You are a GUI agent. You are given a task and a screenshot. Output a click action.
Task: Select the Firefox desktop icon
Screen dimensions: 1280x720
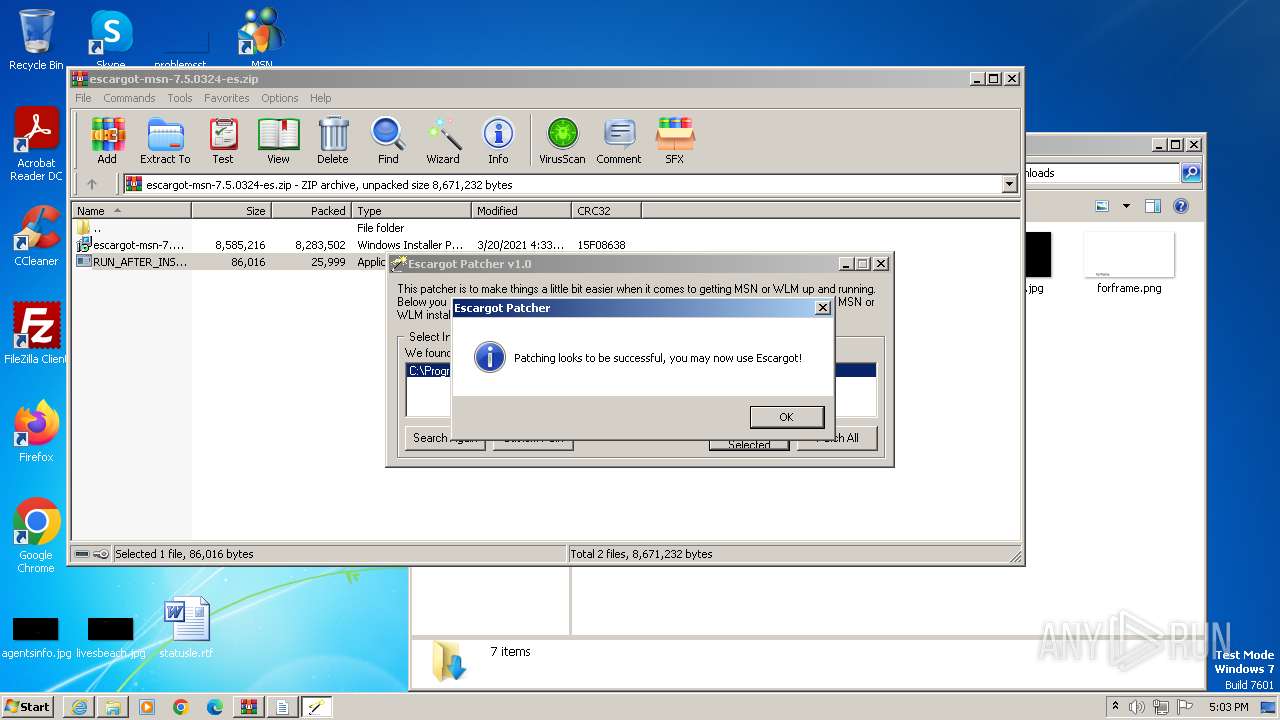coord(36,432)
